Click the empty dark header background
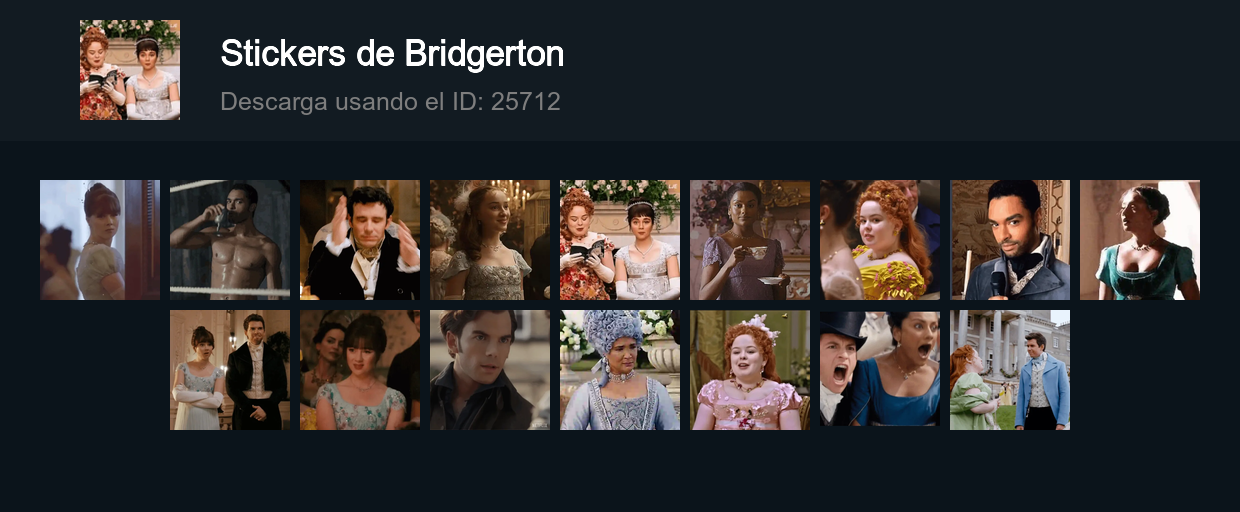The height and width of the screenshot is (512, 1240). (x=900, y=70)
